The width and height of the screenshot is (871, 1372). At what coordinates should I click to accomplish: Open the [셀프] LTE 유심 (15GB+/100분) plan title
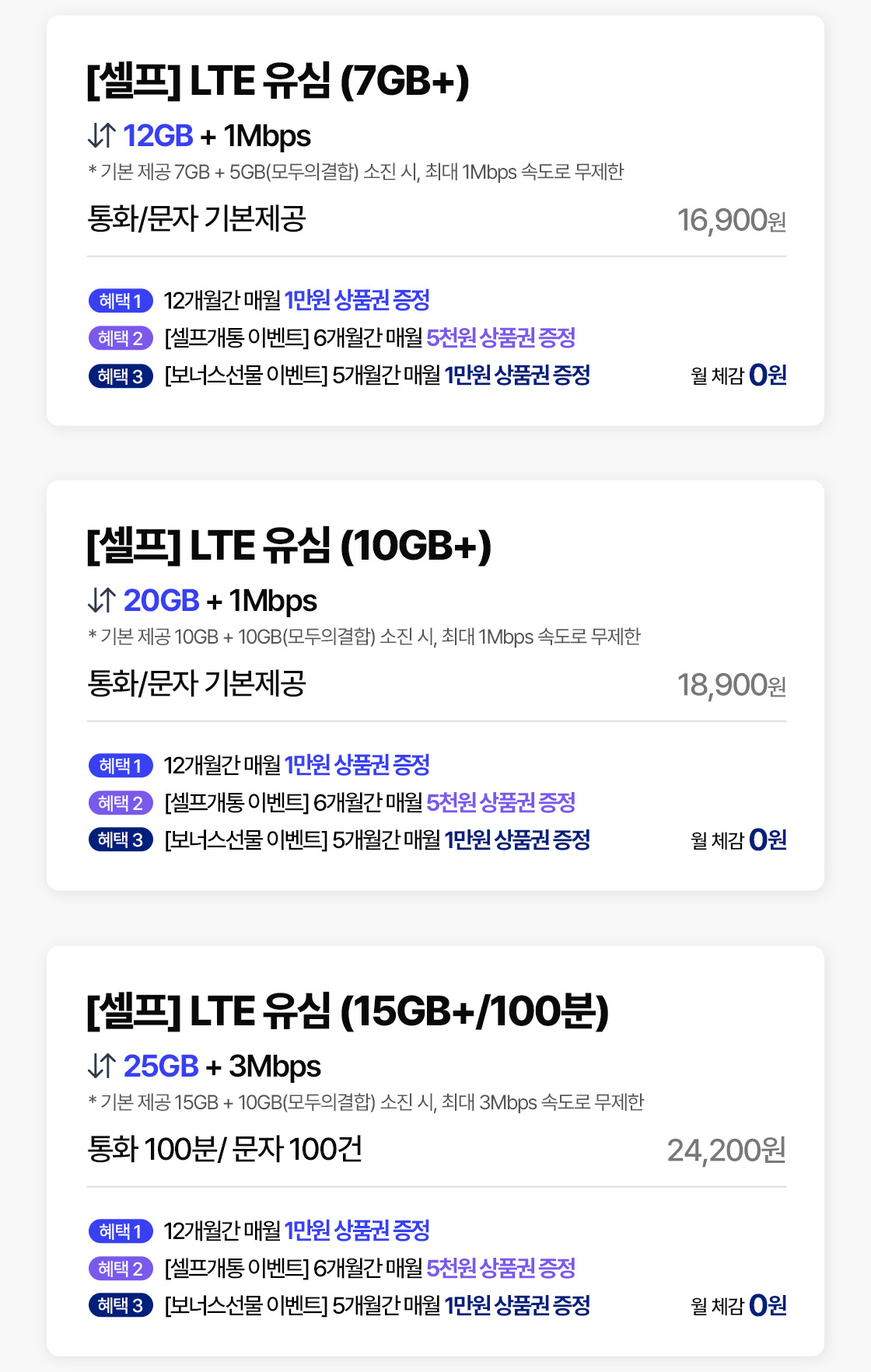point(347,1011)
